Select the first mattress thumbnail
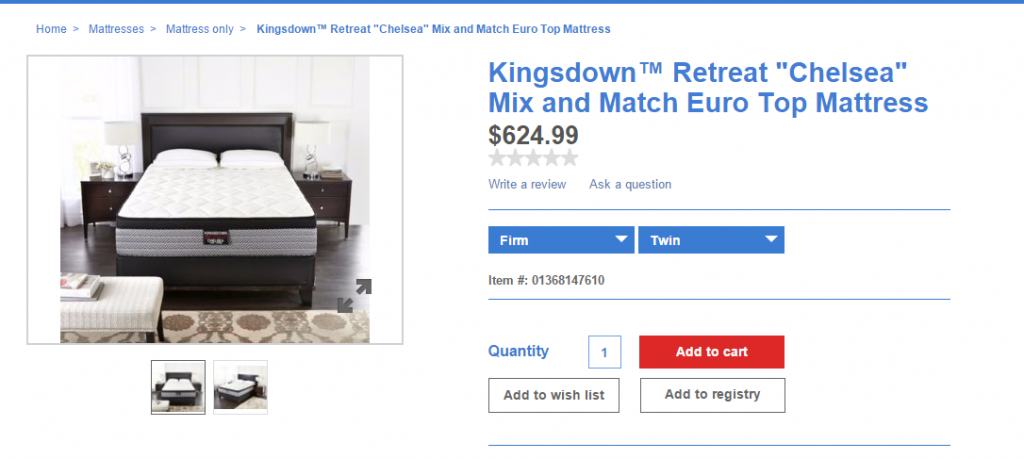 click(178, 387)
